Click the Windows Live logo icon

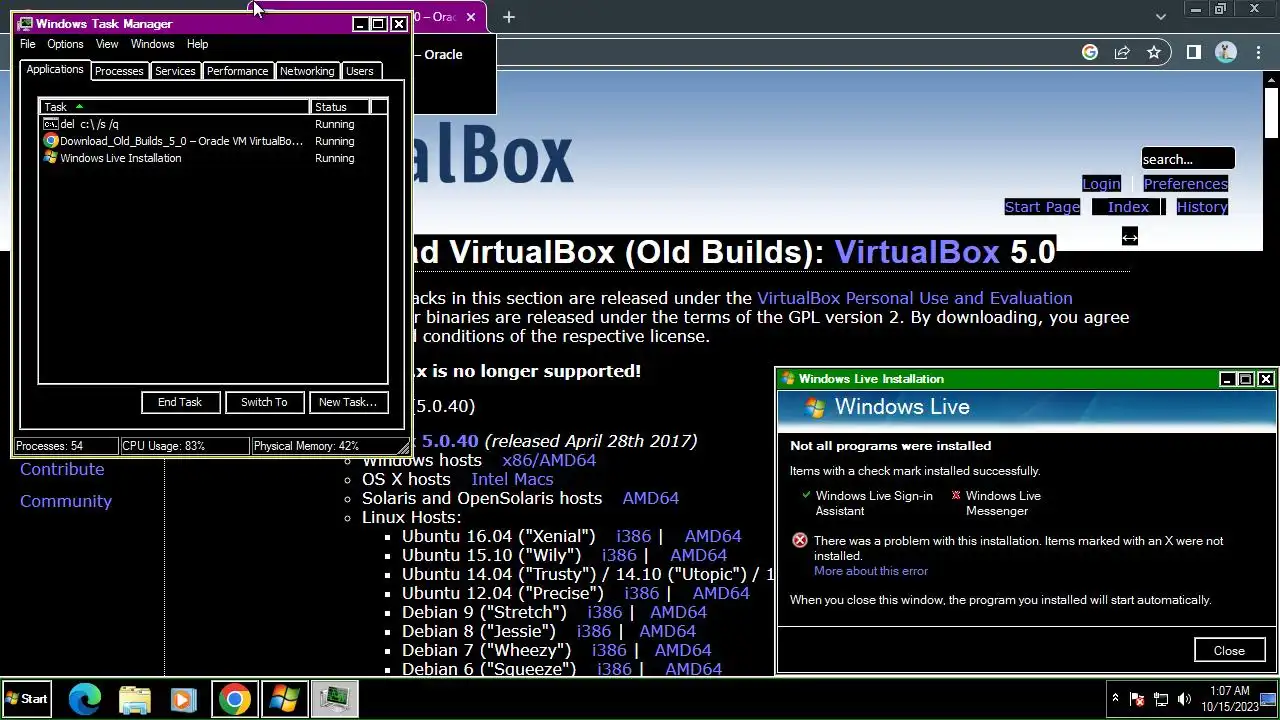click(x=815, y=408)
